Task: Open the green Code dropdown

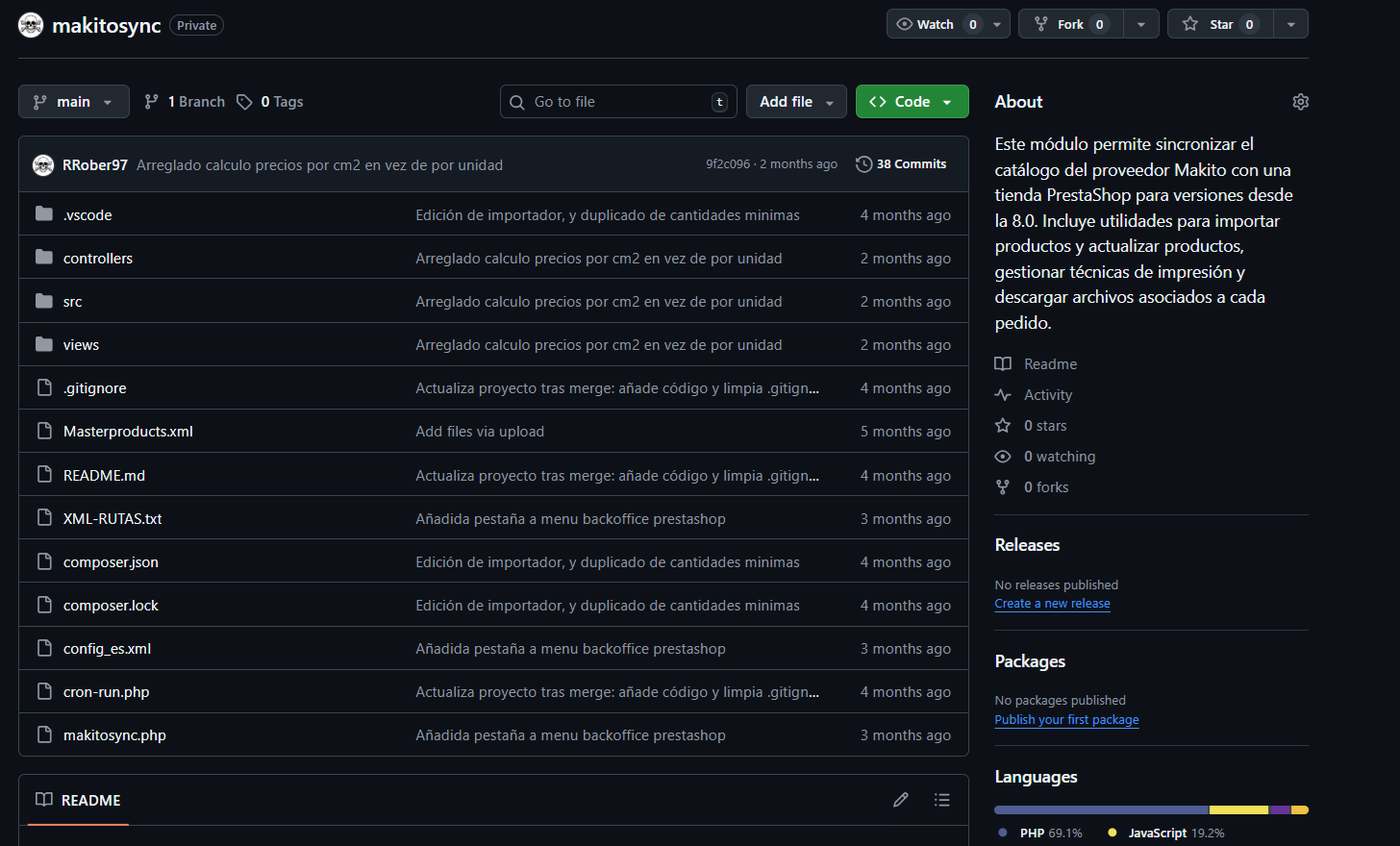Action: click(x=912, y=102)
